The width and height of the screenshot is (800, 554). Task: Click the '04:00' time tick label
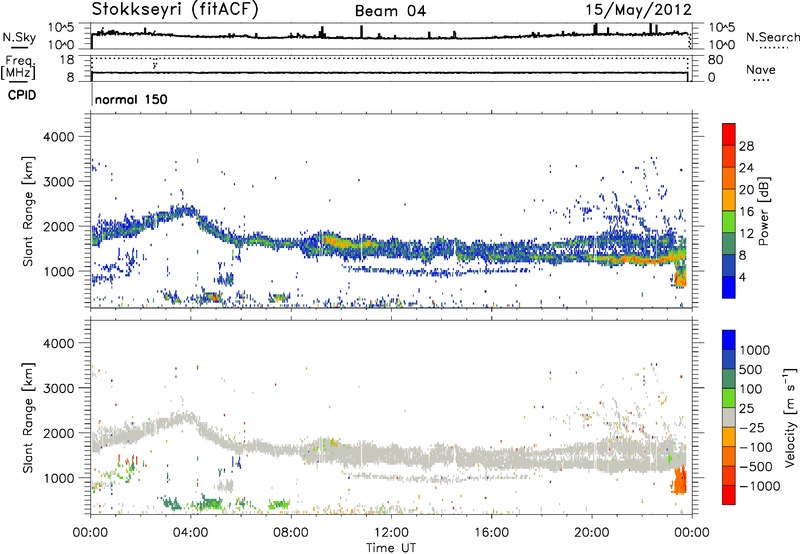click(x=190, y=533)
